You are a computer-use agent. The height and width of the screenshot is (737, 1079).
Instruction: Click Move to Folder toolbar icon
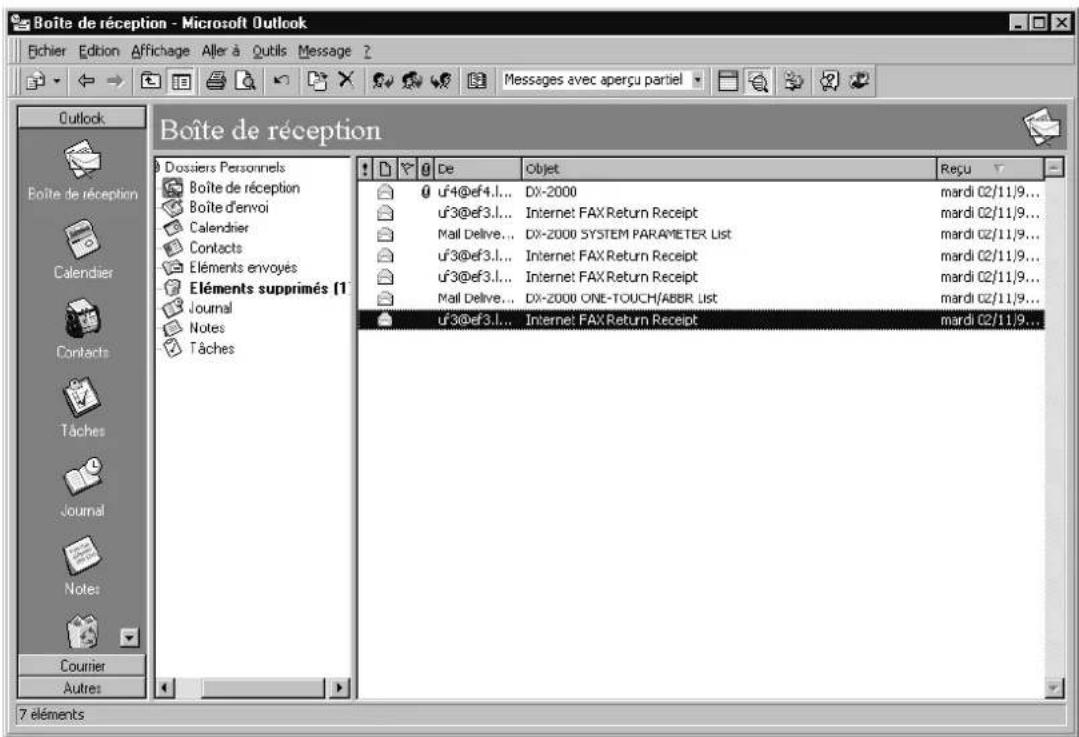(x=317, y=81)
